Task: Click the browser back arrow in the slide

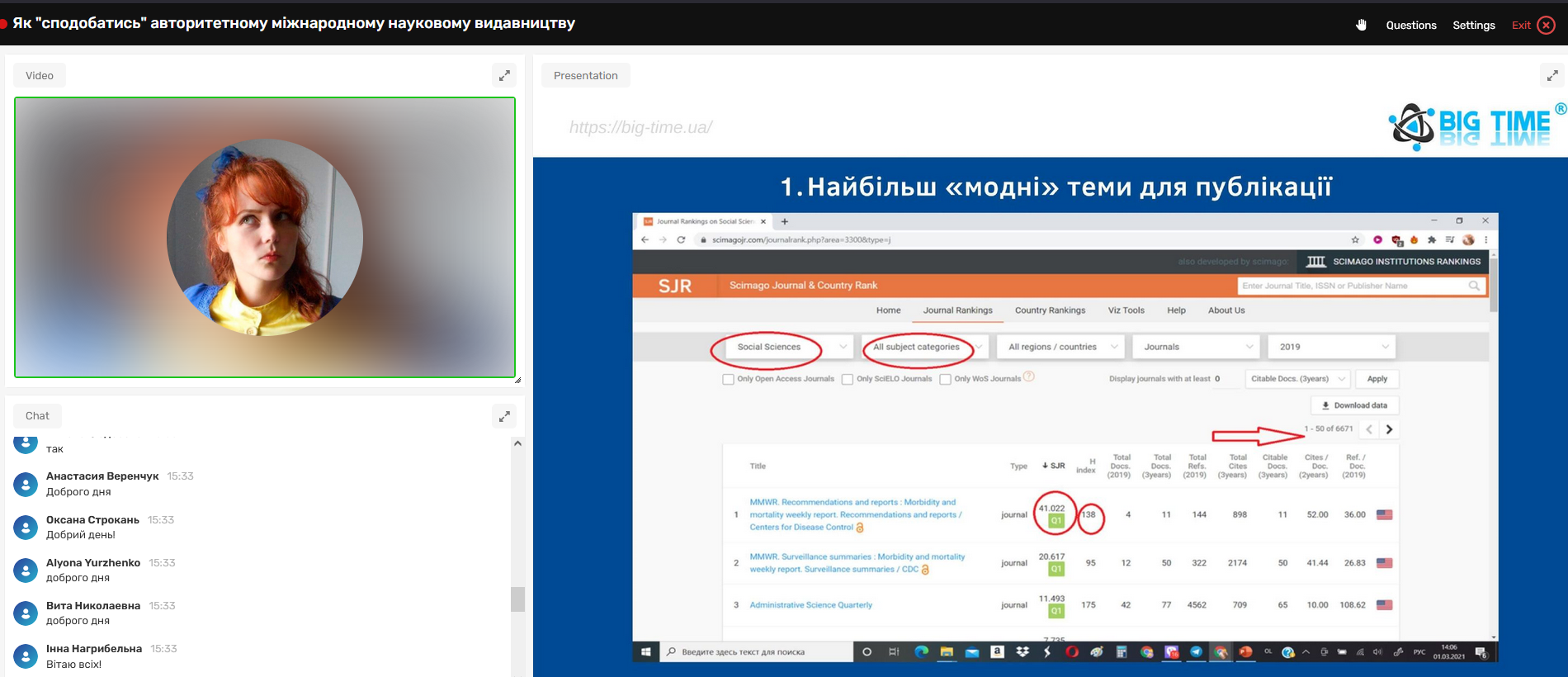Action: pos(645,240)
